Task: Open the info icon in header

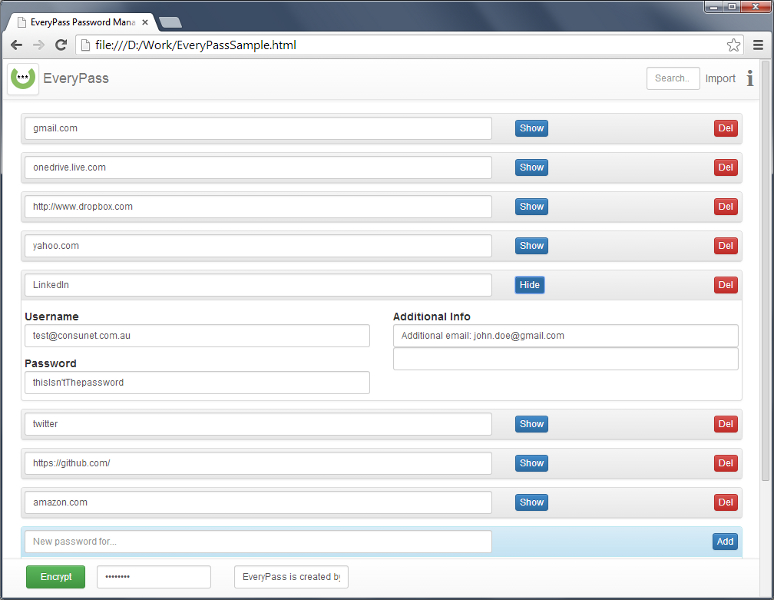Action: tap(750, 78)
